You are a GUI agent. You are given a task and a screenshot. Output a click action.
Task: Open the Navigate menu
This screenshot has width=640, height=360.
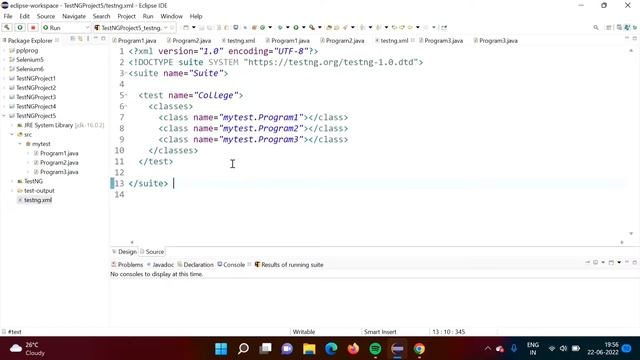pos(74,16)
